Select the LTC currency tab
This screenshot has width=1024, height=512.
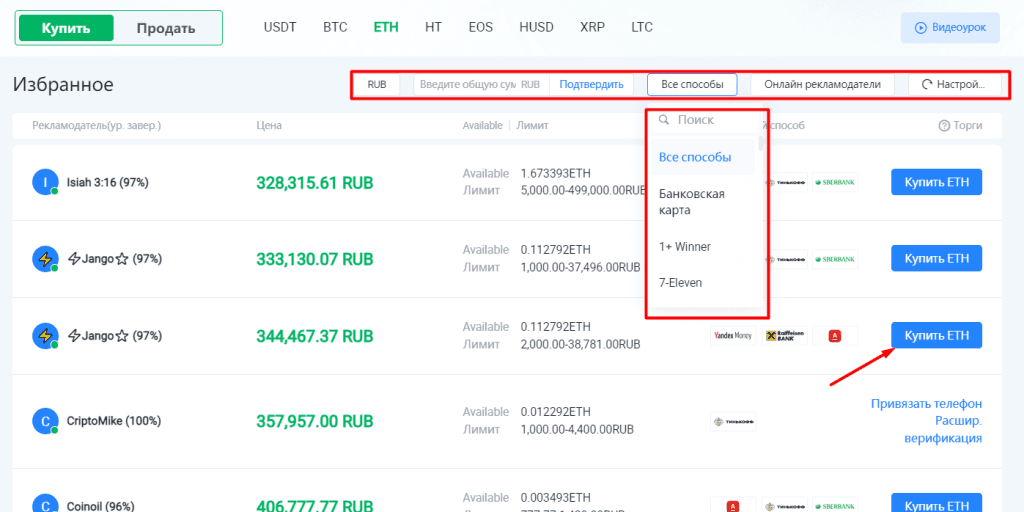642,27
